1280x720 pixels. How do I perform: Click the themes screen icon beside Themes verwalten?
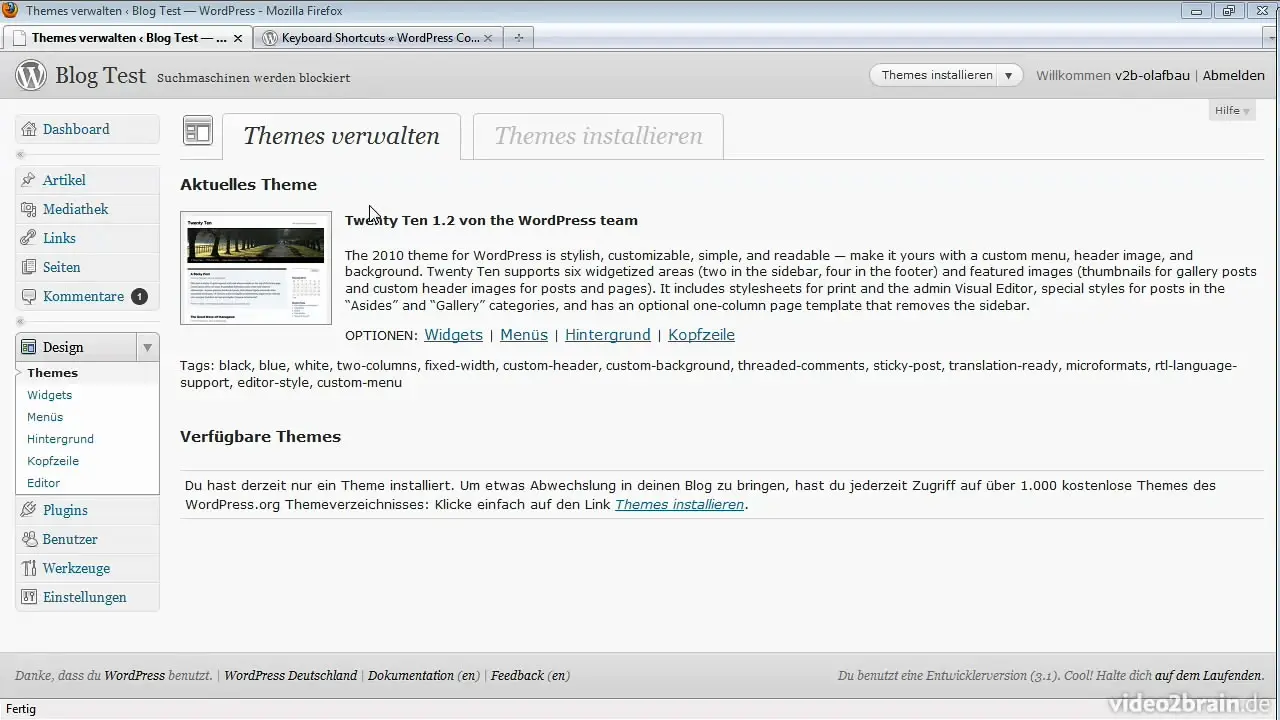click(x=198, y=131)
